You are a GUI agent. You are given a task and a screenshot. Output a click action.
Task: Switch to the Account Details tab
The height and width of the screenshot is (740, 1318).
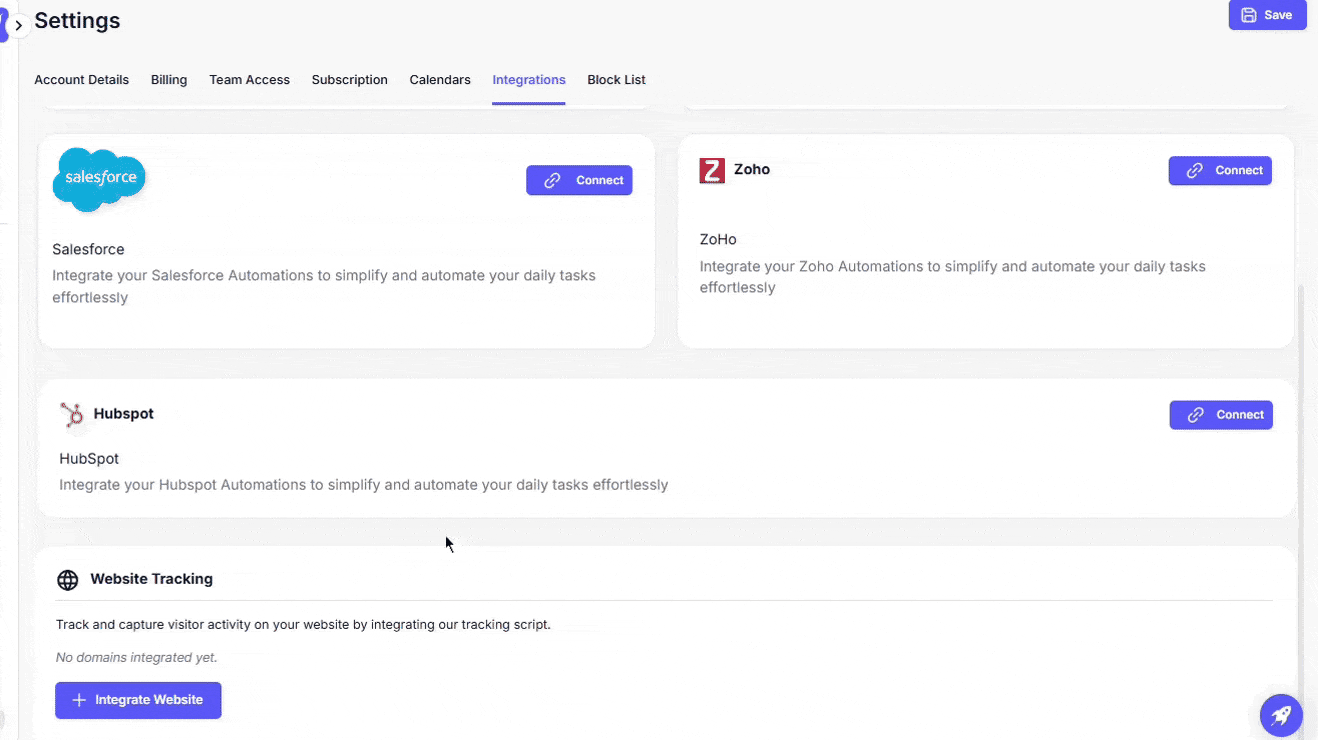pyautogui.click(x=81, y=80)
